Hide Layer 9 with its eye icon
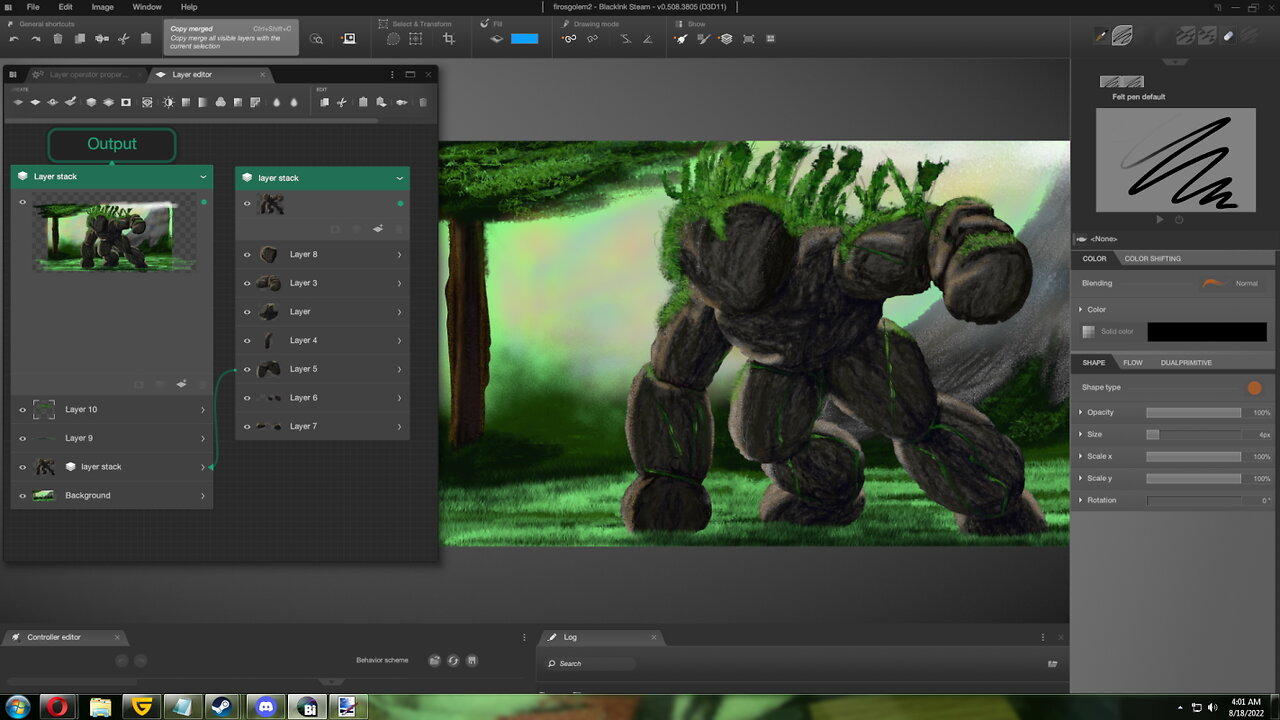 (x=23, y=439)
